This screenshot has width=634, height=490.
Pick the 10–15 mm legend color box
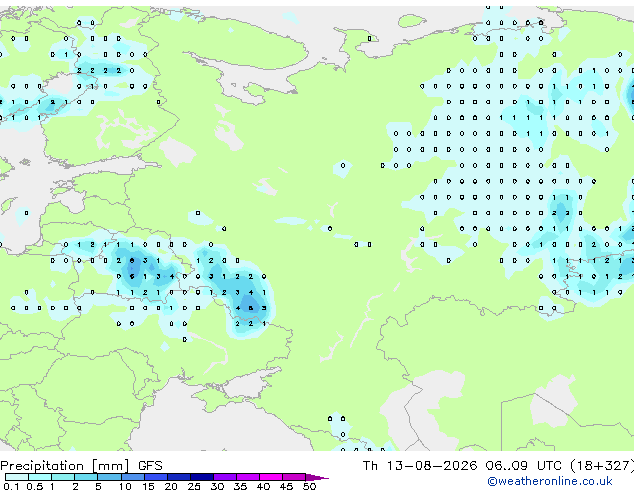click(133, 477)
